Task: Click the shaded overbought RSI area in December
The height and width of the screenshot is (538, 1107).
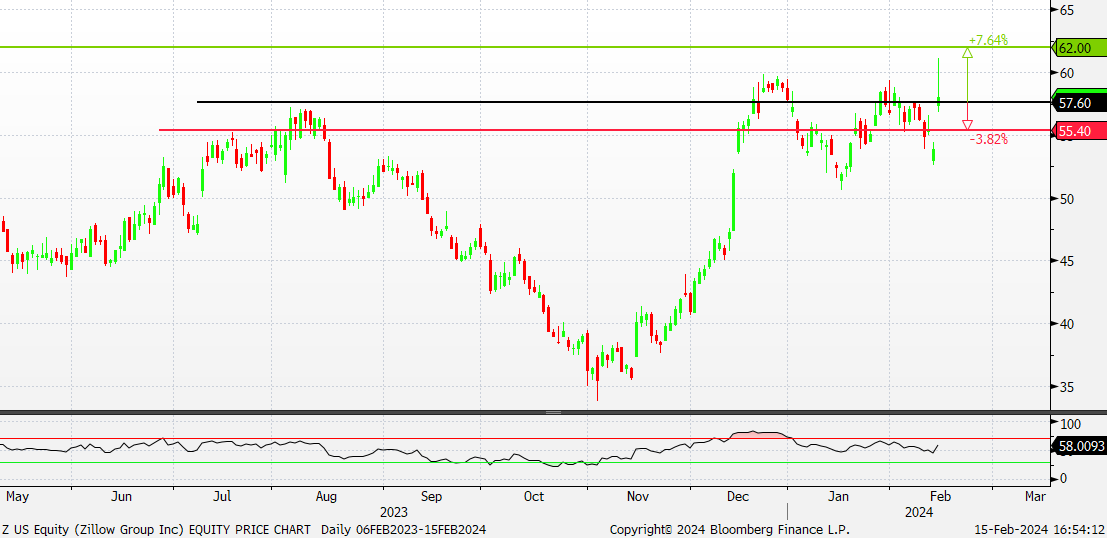Action: point(759,435)
